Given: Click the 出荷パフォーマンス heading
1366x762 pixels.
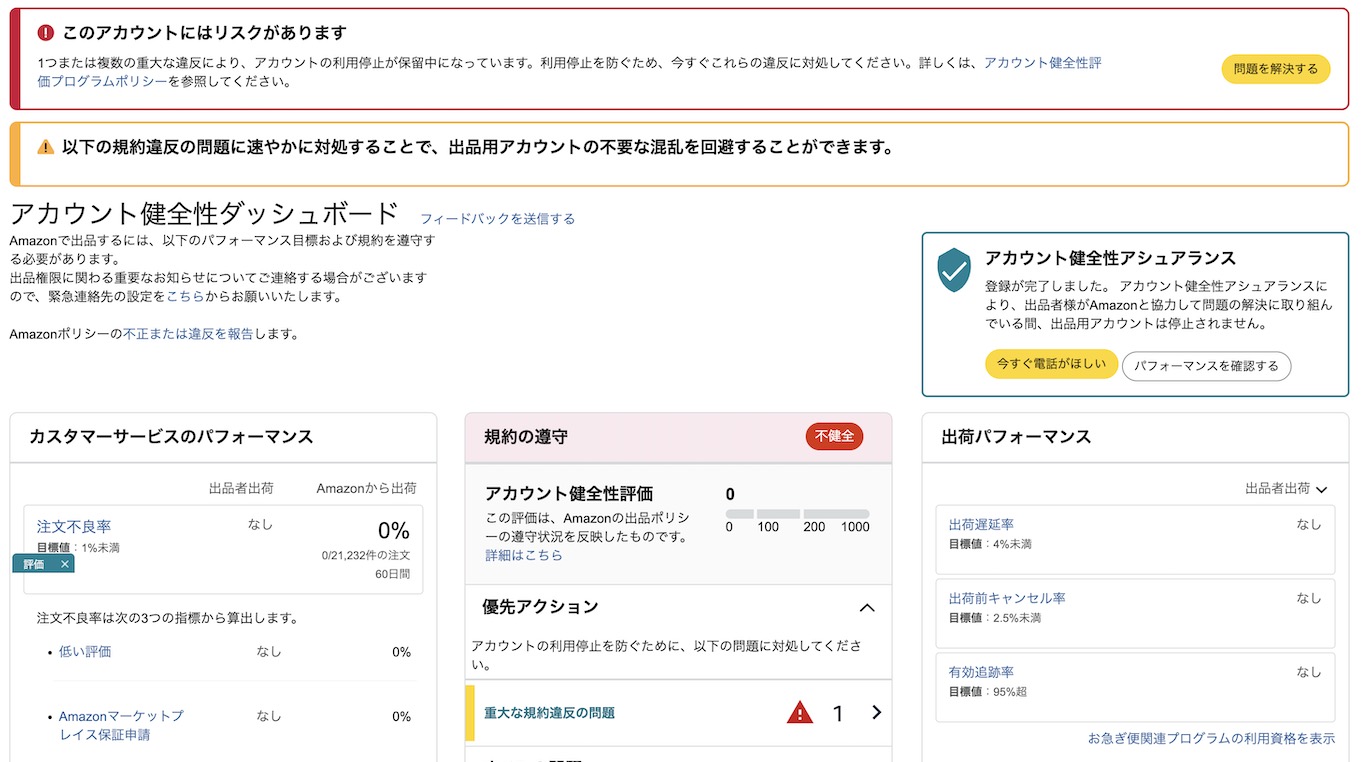Looking at the screenshot, I should 1016,437.
